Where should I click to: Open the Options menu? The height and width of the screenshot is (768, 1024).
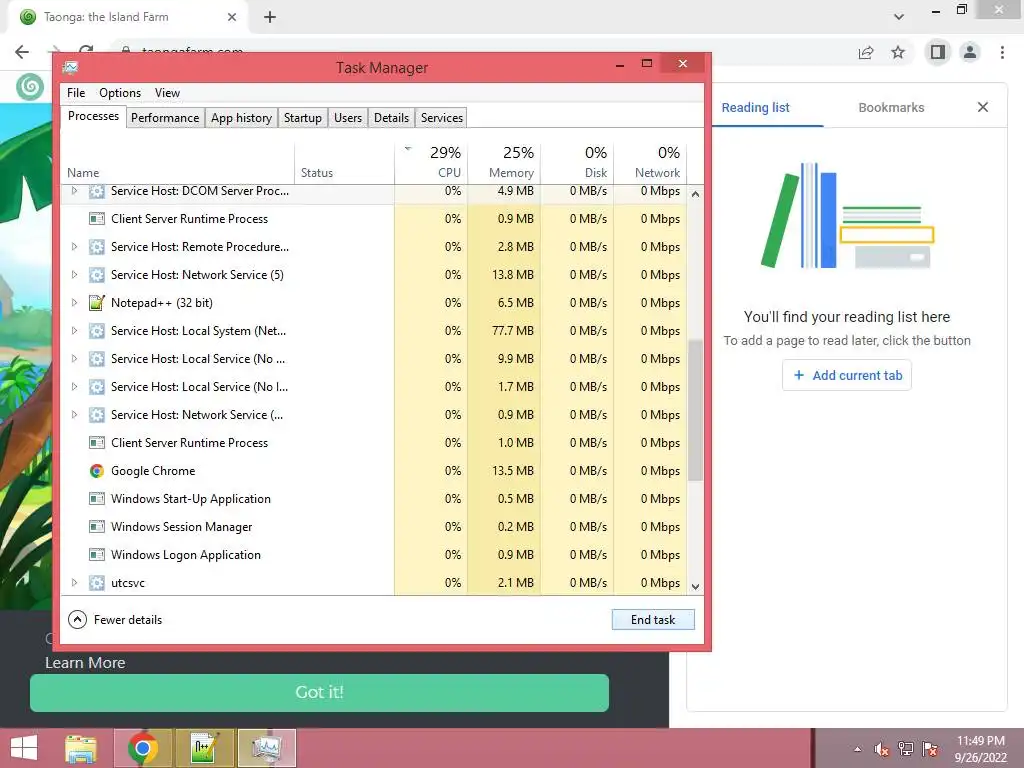coord(120,93)
